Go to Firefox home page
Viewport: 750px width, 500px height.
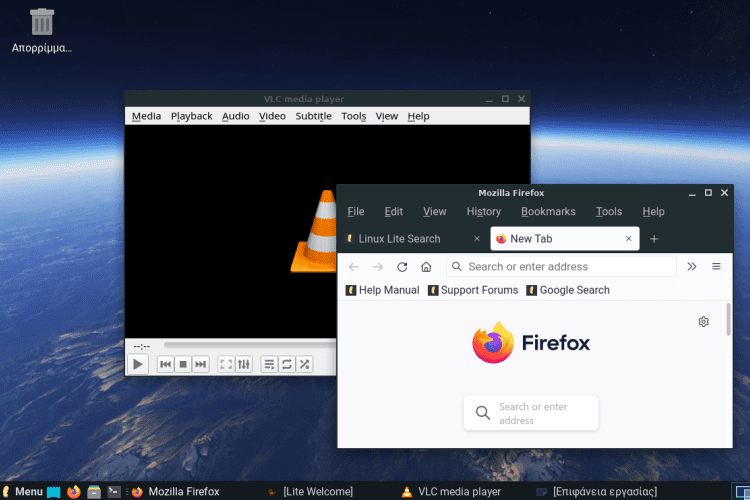click(x=426, y=267)
